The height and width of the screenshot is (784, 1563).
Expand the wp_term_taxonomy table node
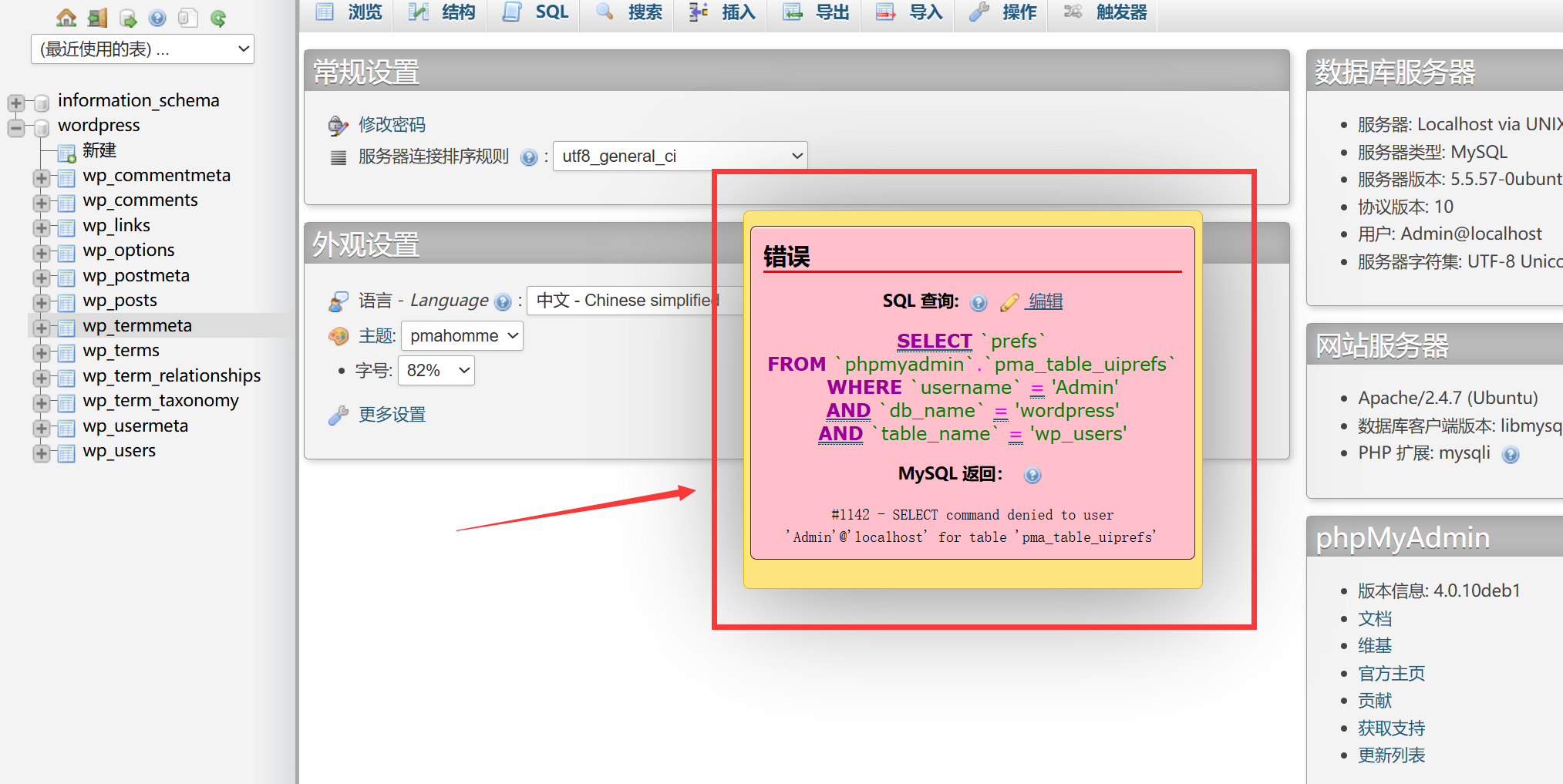click(x=42, y=402)
